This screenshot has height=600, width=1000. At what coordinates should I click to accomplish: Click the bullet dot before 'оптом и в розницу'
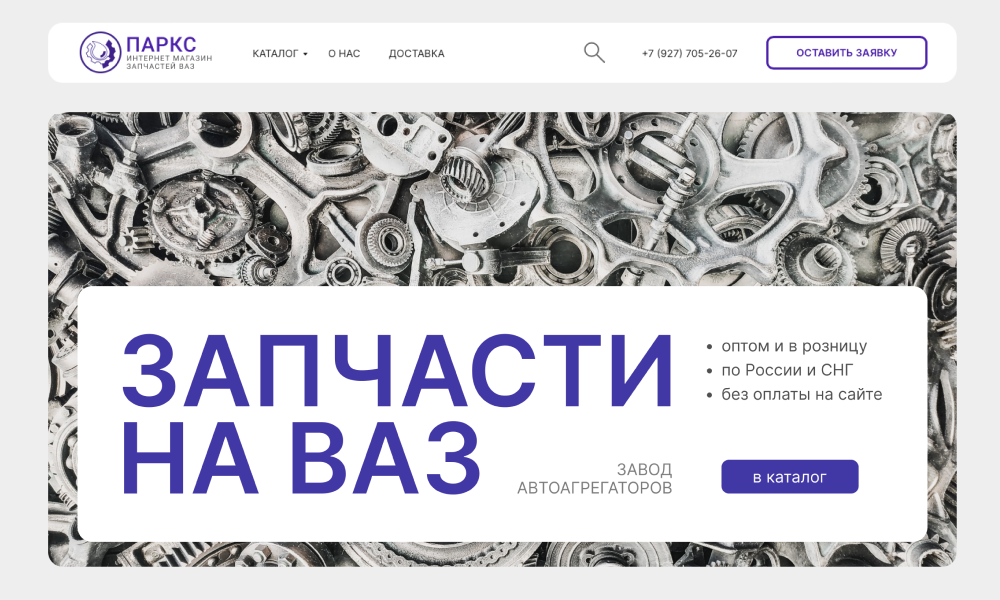[x=710, y=348]
